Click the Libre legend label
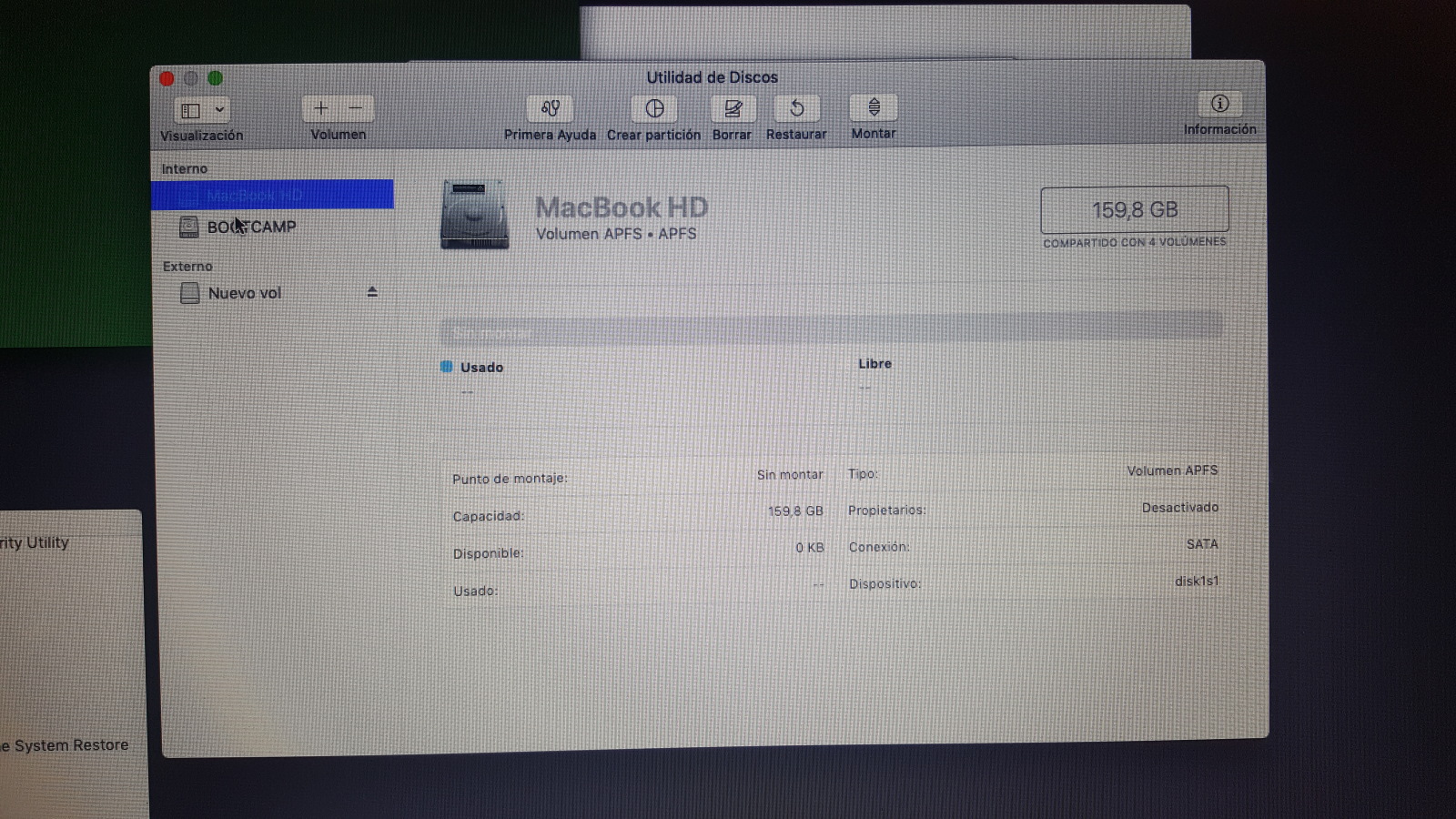1456x819 pixels. pyautogui.click(x=875, y=364)
